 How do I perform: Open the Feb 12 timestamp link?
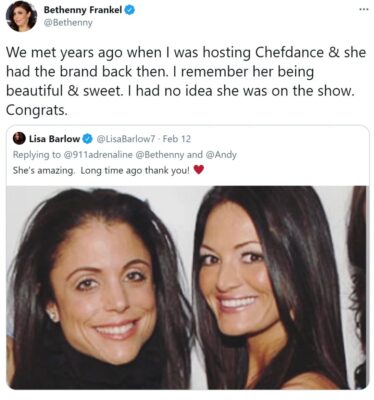tap(177, 138)
